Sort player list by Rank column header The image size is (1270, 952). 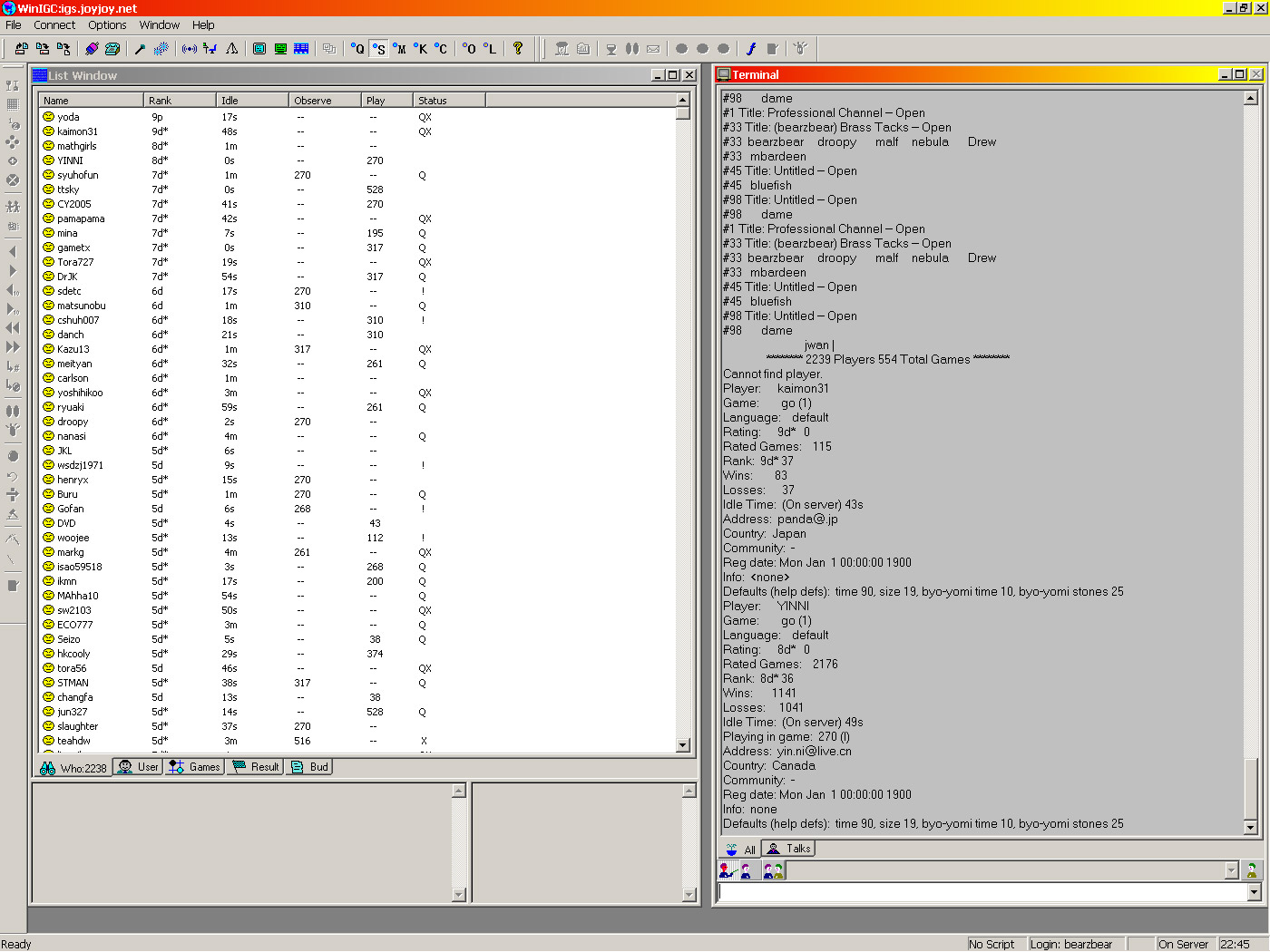coord(180,101)
